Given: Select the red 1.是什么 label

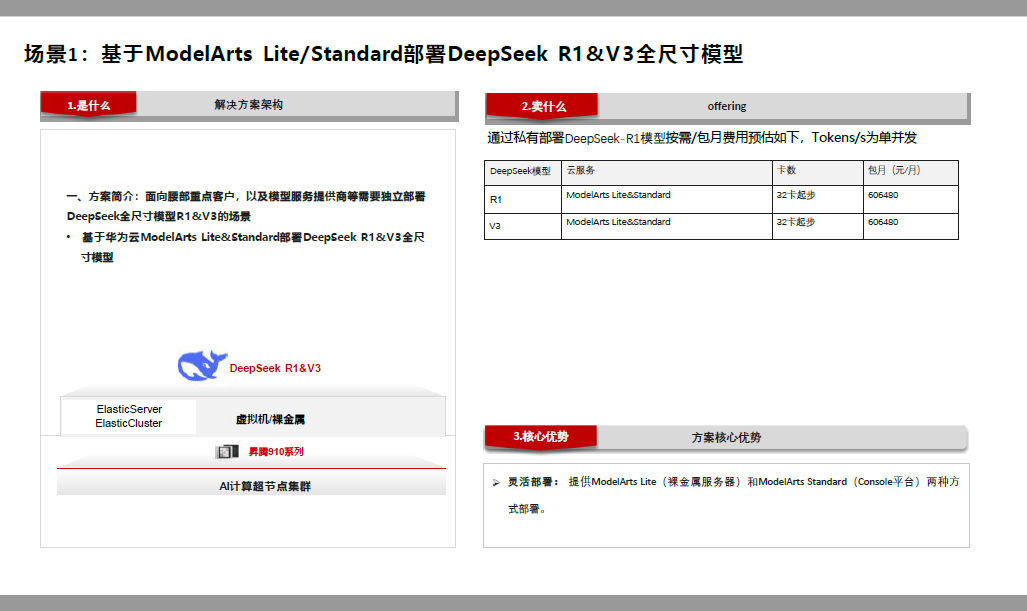Looking at the screenshot, I should click(x=88, y=105).
